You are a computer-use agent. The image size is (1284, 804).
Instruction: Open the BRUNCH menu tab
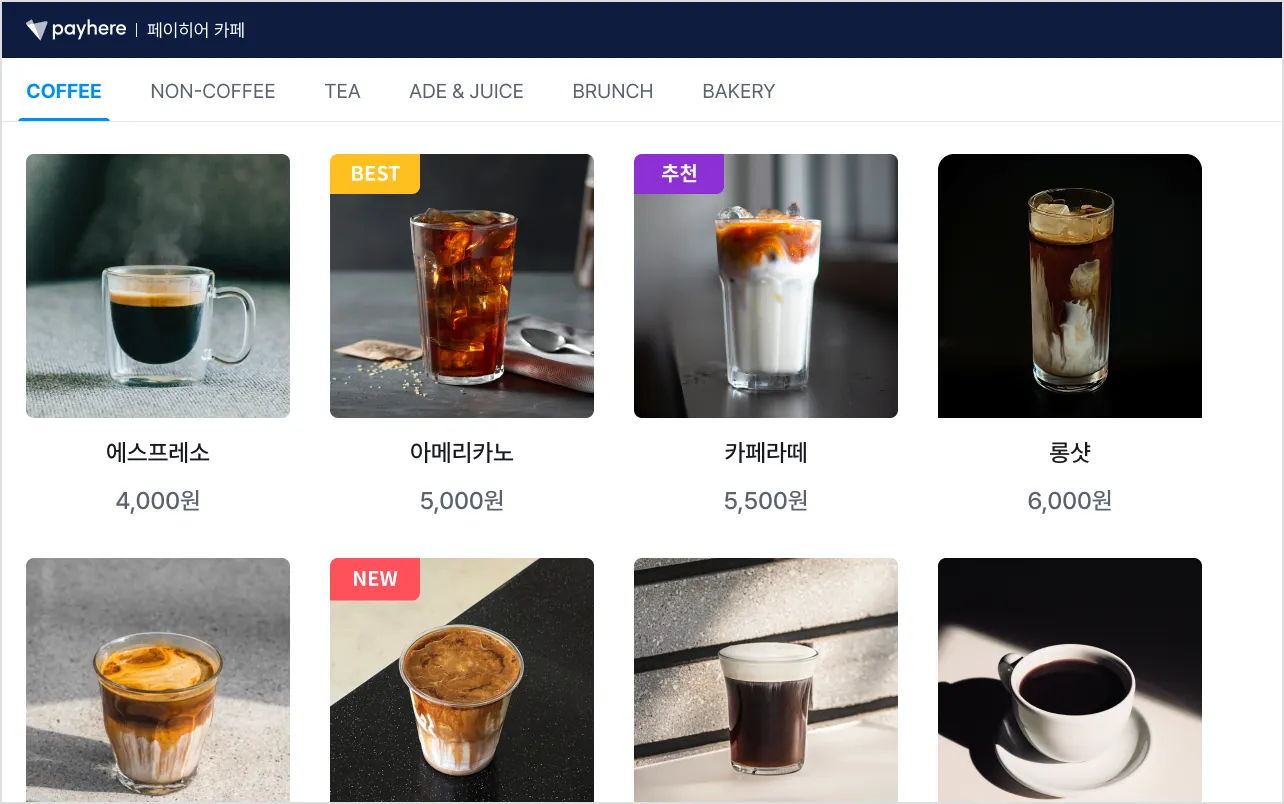[613, 91]
